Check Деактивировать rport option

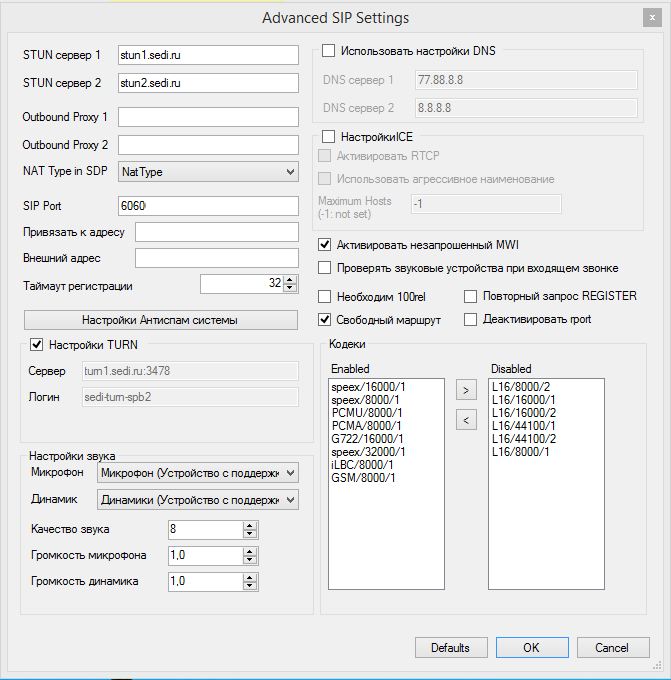point(471,319)
